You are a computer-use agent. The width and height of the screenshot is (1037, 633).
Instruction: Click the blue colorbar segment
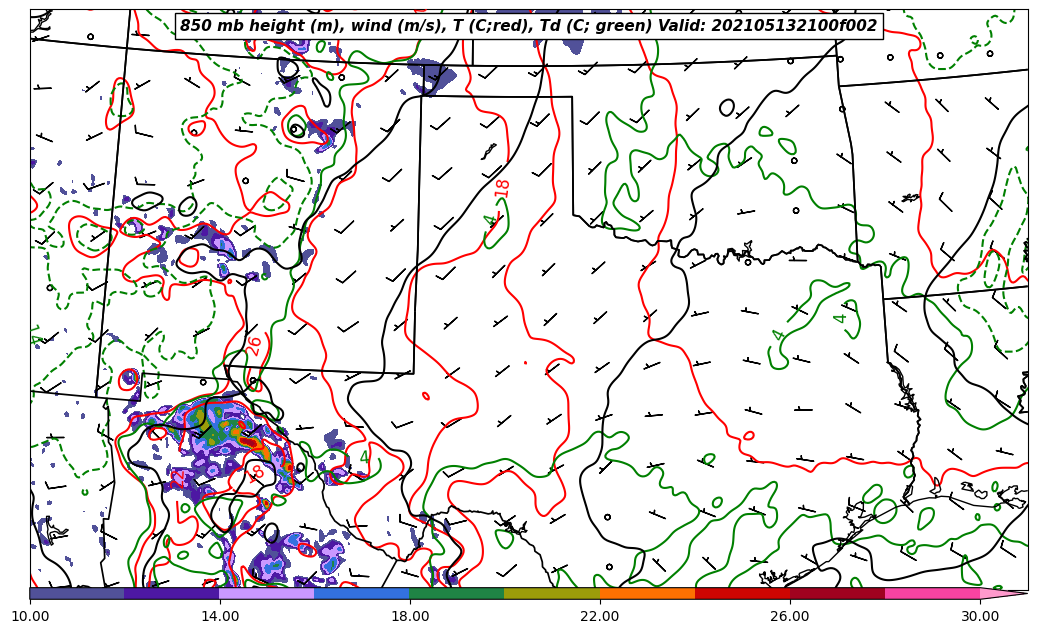click(362, 593)
